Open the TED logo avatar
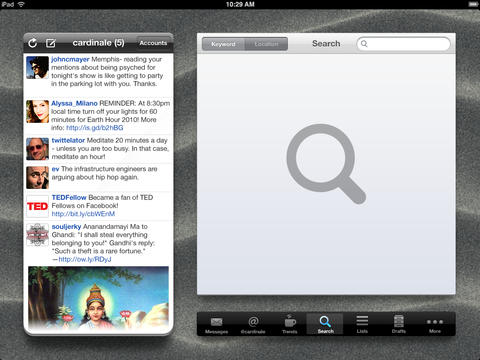Screen dimensions: 480x360 click(x=37, y=206)
